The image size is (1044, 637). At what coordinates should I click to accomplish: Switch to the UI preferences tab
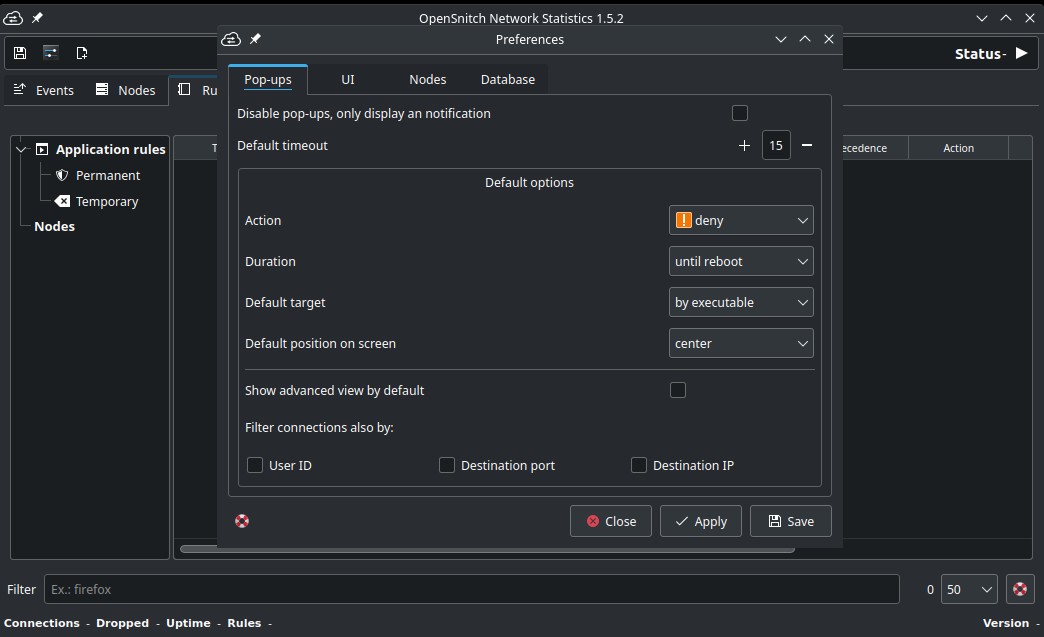[x=348, y=80]
